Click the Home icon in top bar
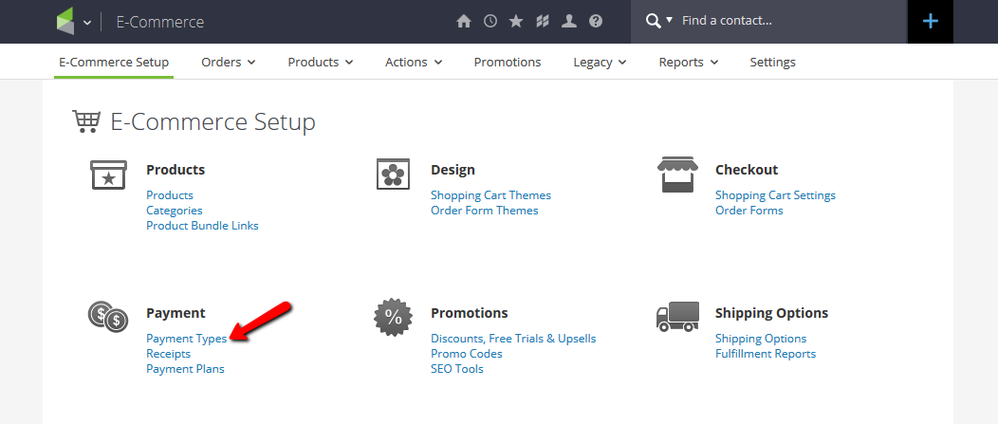 coord(463,21)
